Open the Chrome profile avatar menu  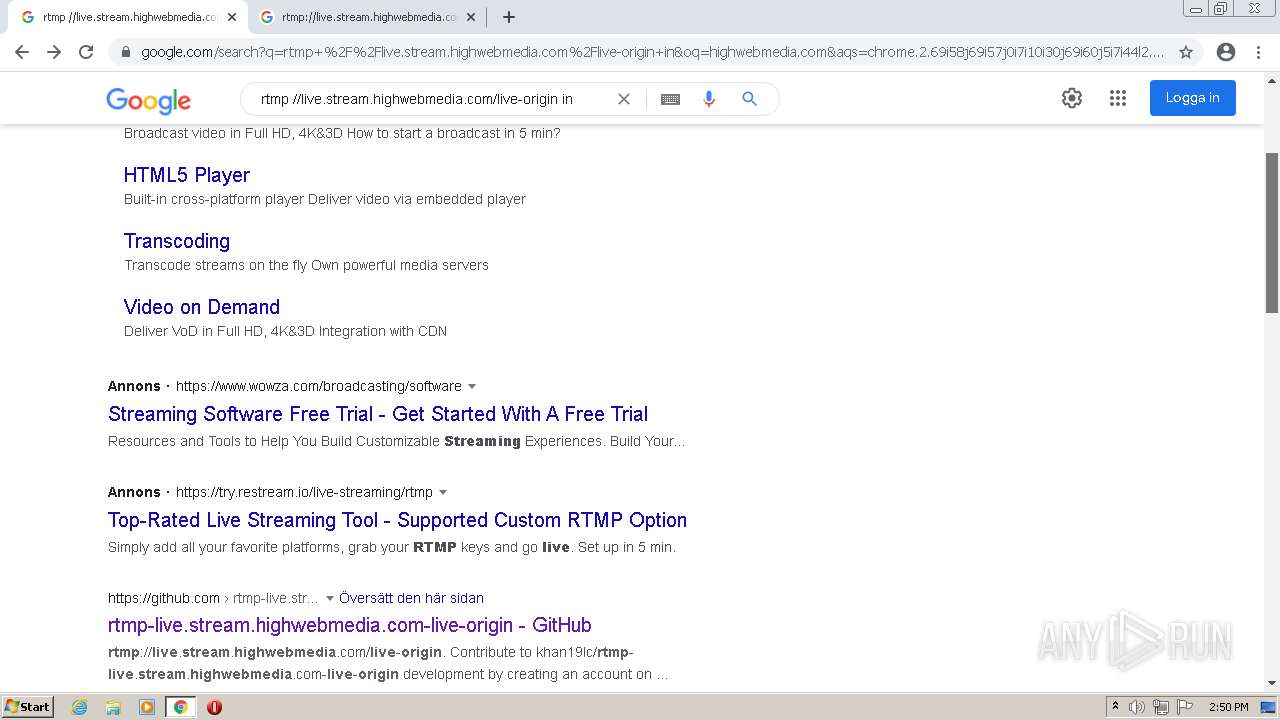pyautogui.click(x=1226, y=52)
